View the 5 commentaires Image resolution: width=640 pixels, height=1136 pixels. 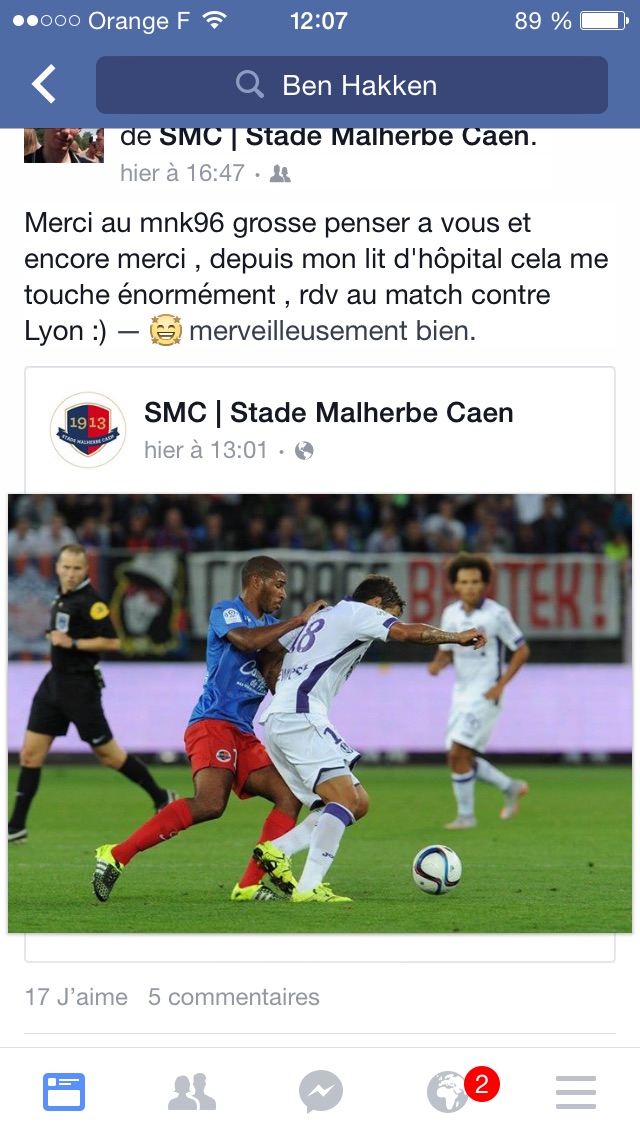(233, 997)
